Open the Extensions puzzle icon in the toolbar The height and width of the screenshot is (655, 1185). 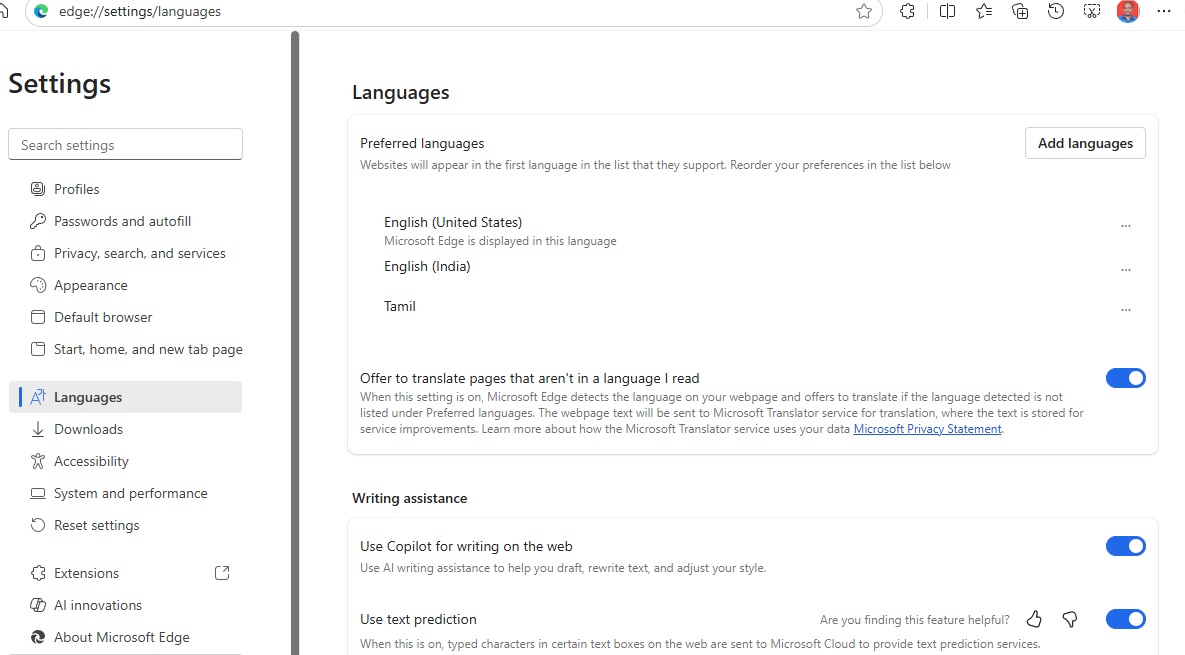[x=907, y=12]
